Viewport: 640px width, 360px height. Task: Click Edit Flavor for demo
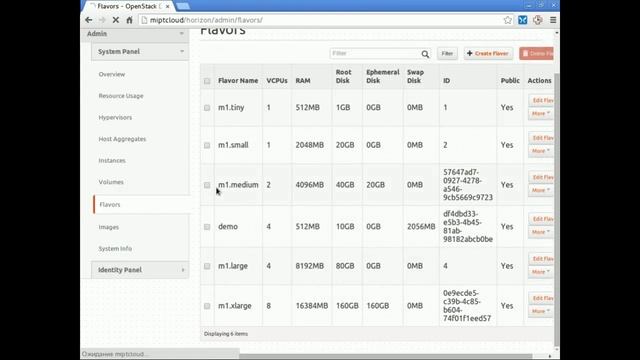point(541,219)
